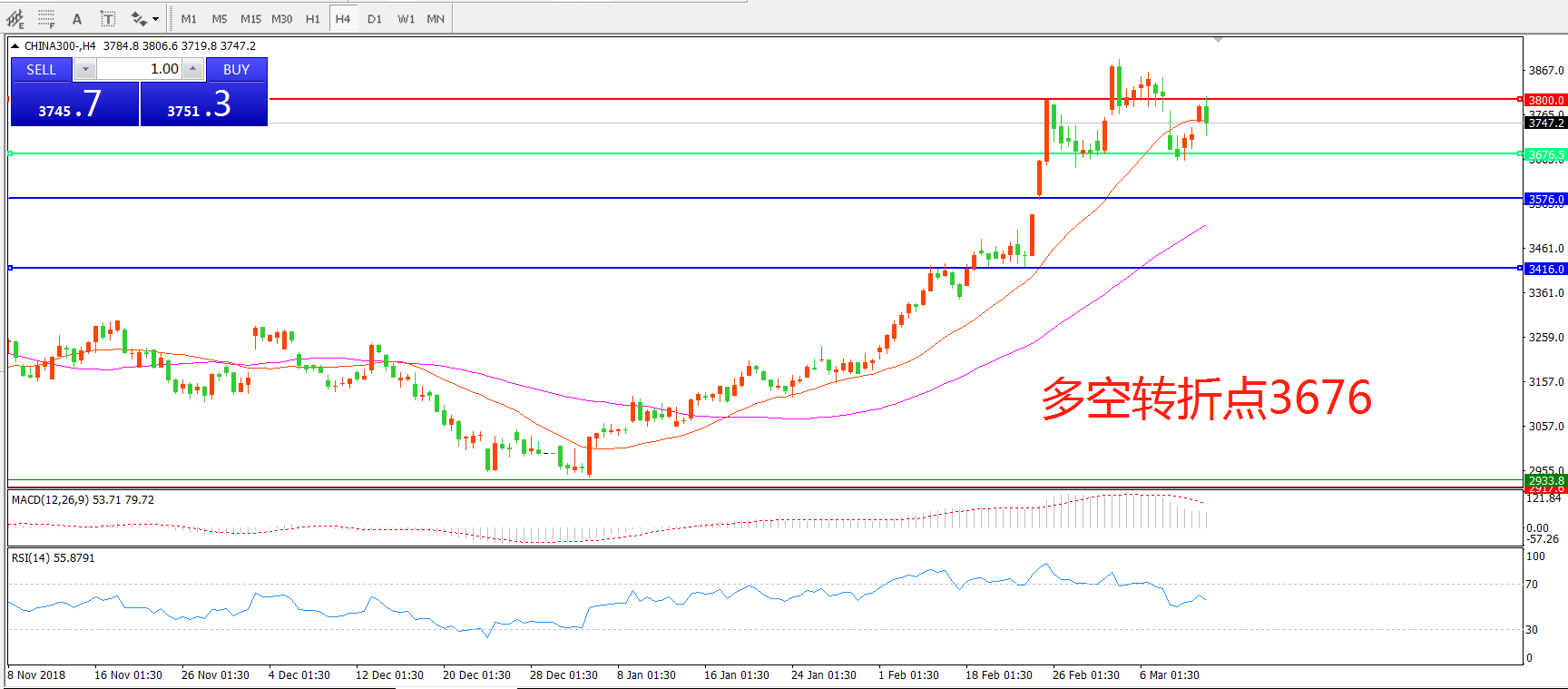Select the Text tool (A icon)
Screen dimensions: 1568x689
[77, 18]
